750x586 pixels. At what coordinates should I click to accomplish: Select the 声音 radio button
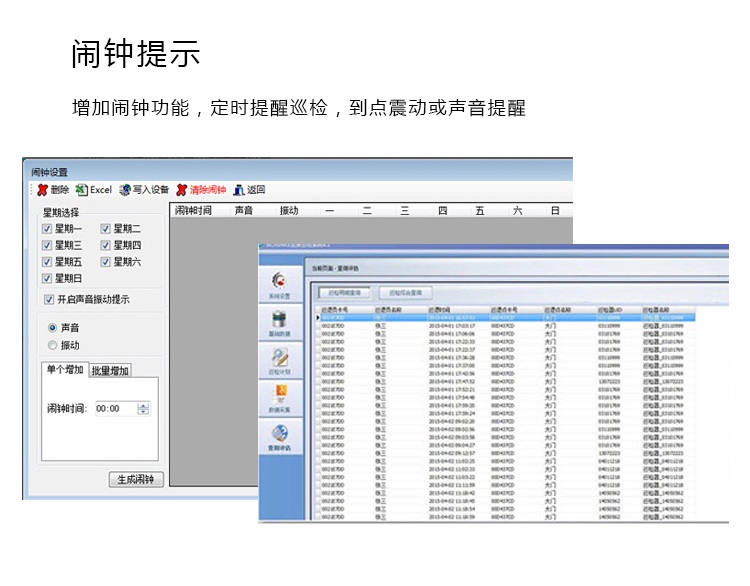[x=53, y=327]
